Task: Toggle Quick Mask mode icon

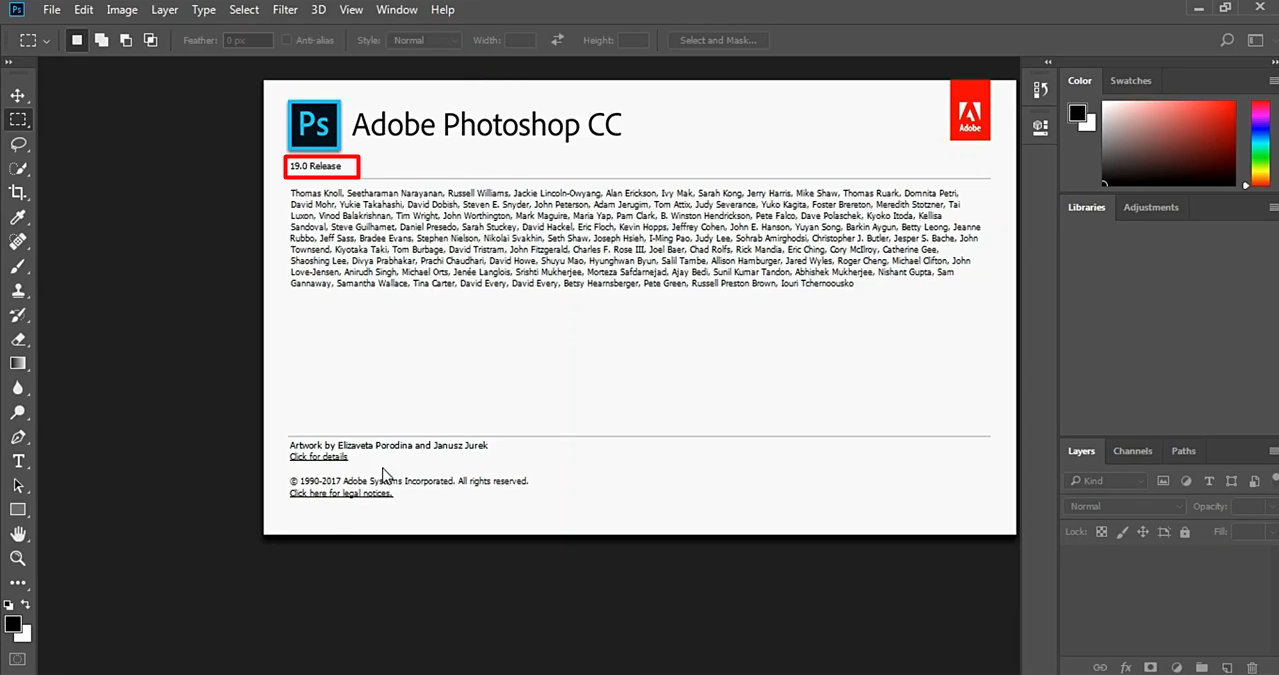Action: pos(17,659)
